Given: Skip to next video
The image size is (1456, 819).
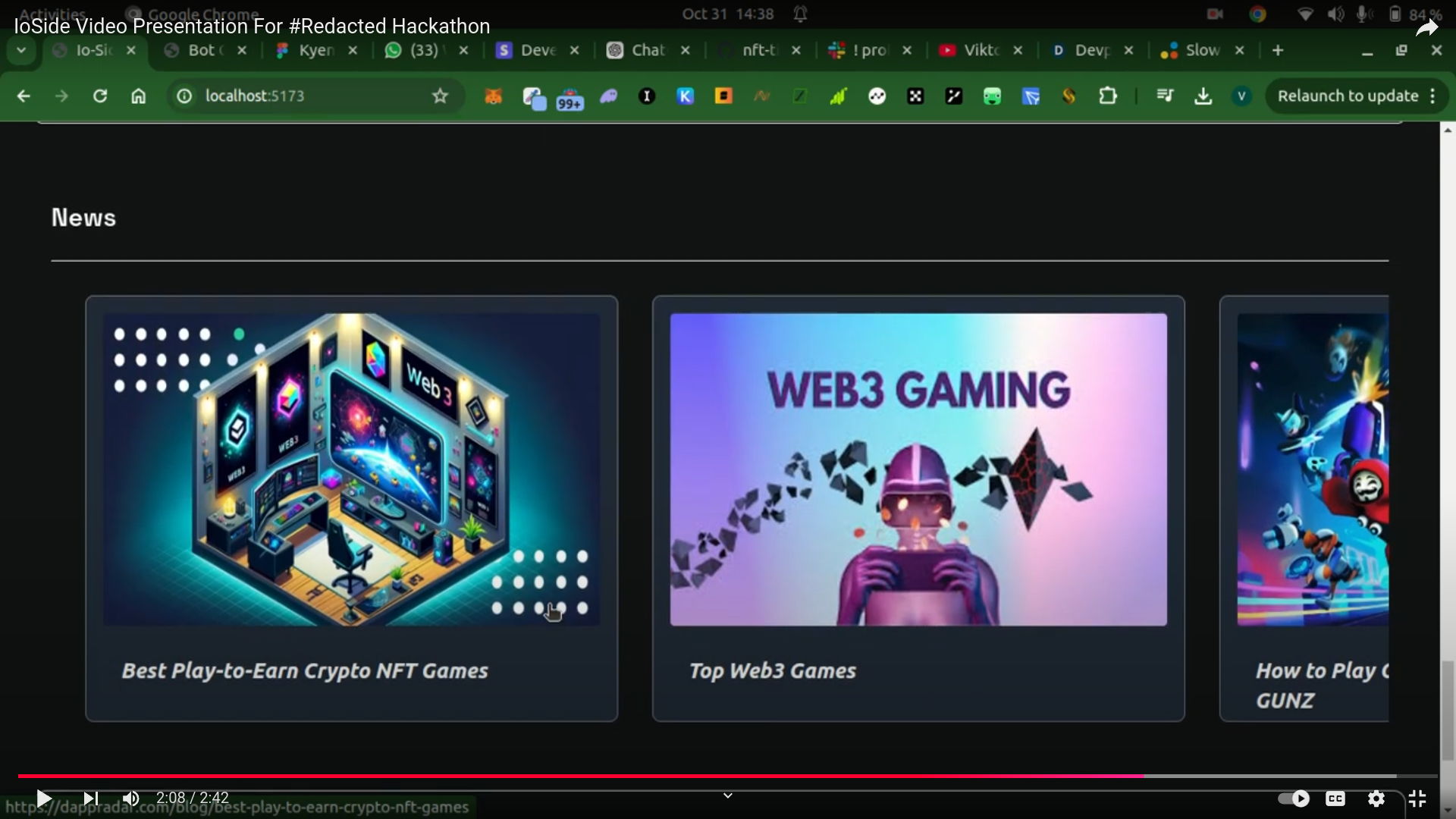Looking at the screenshot, I should (x=90, y=799).
